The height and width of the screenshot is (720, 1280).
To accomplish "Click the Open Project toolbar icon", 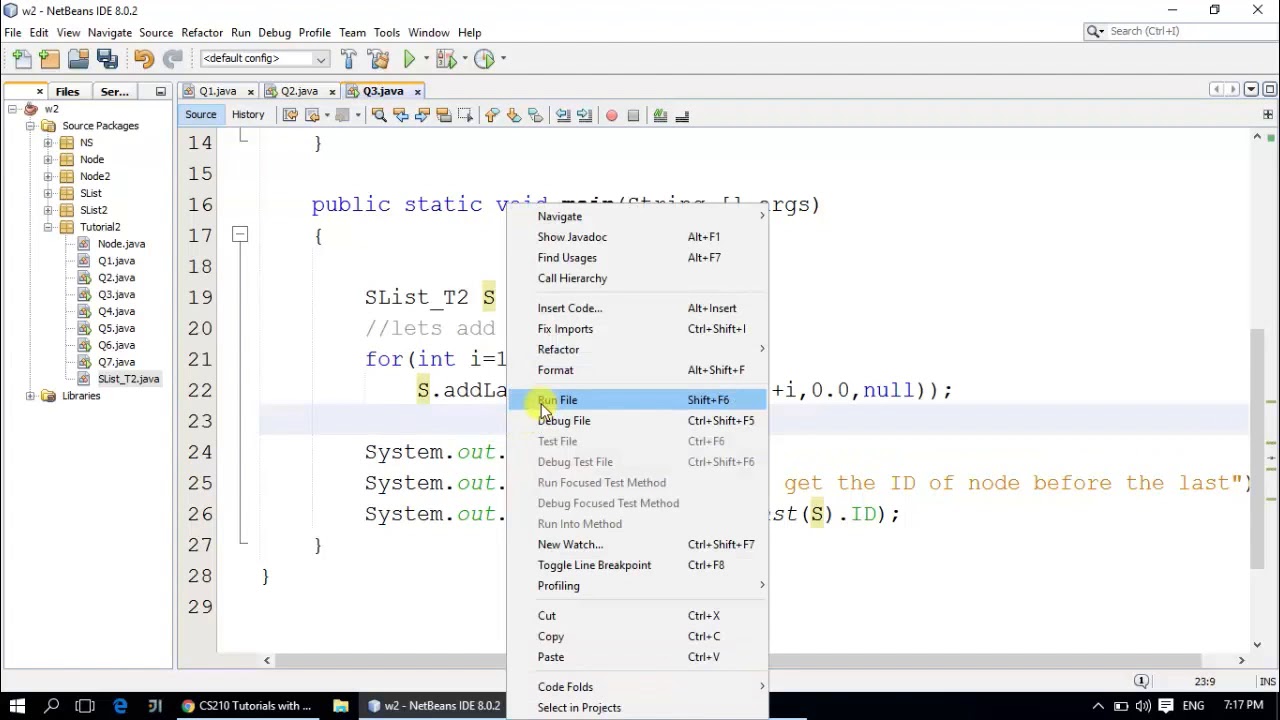I will [x=78, y=58].
